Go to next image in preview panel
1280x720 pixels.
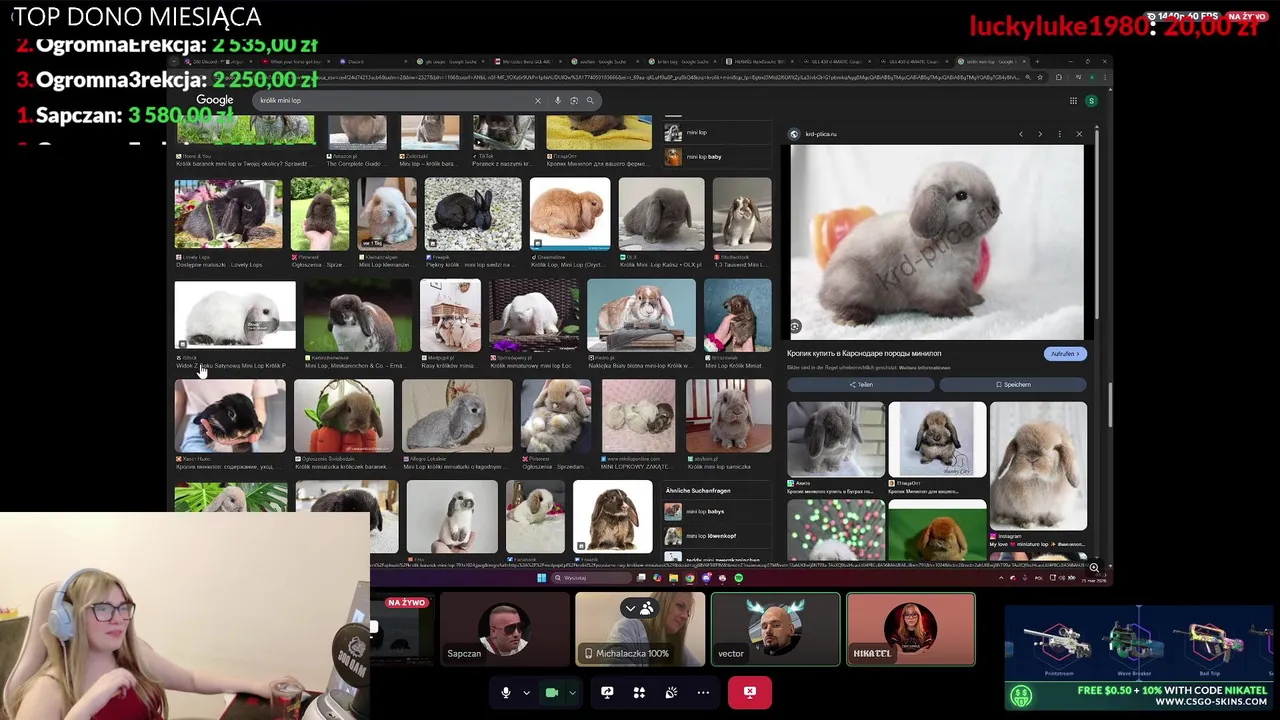tap(1040, 134)
